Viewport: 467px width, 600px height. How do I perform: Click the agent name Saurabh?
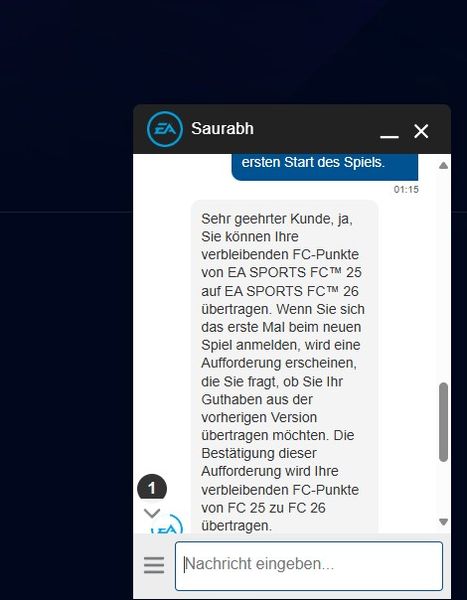pos(222,129)
